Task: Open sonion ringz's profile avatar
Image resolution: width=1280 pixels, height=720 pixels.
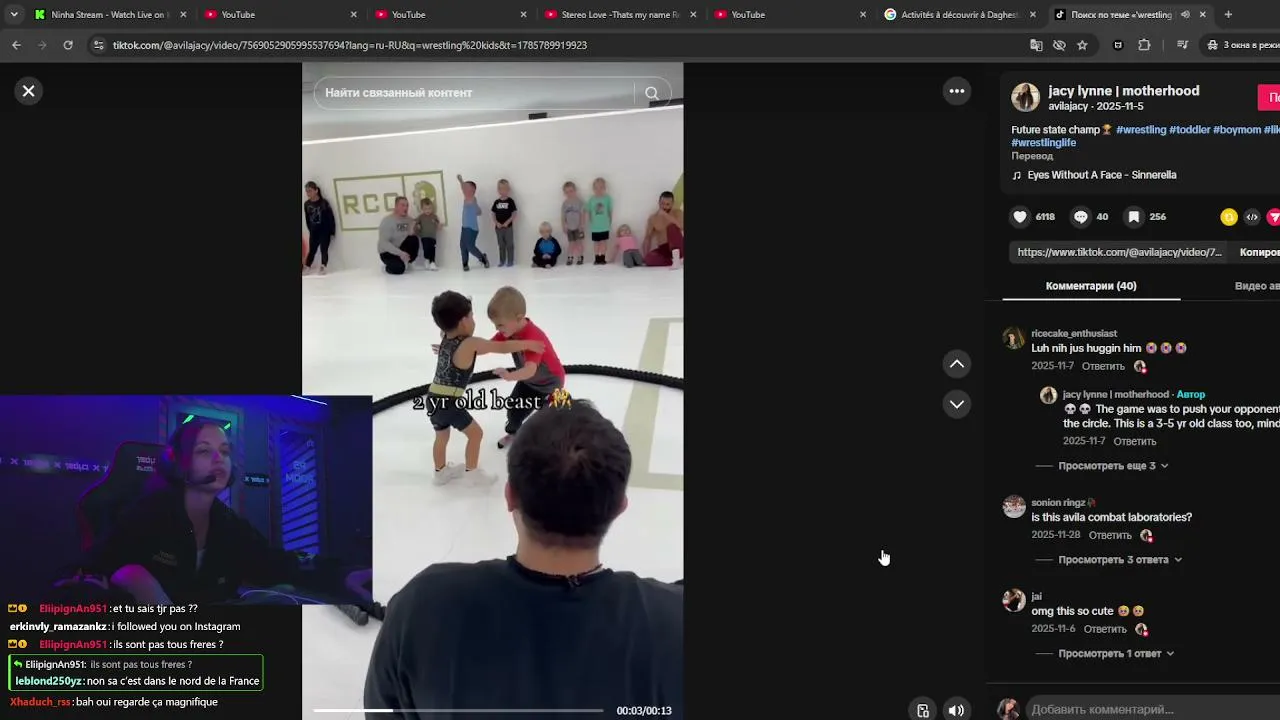Action: click(x=1014, y=507)
